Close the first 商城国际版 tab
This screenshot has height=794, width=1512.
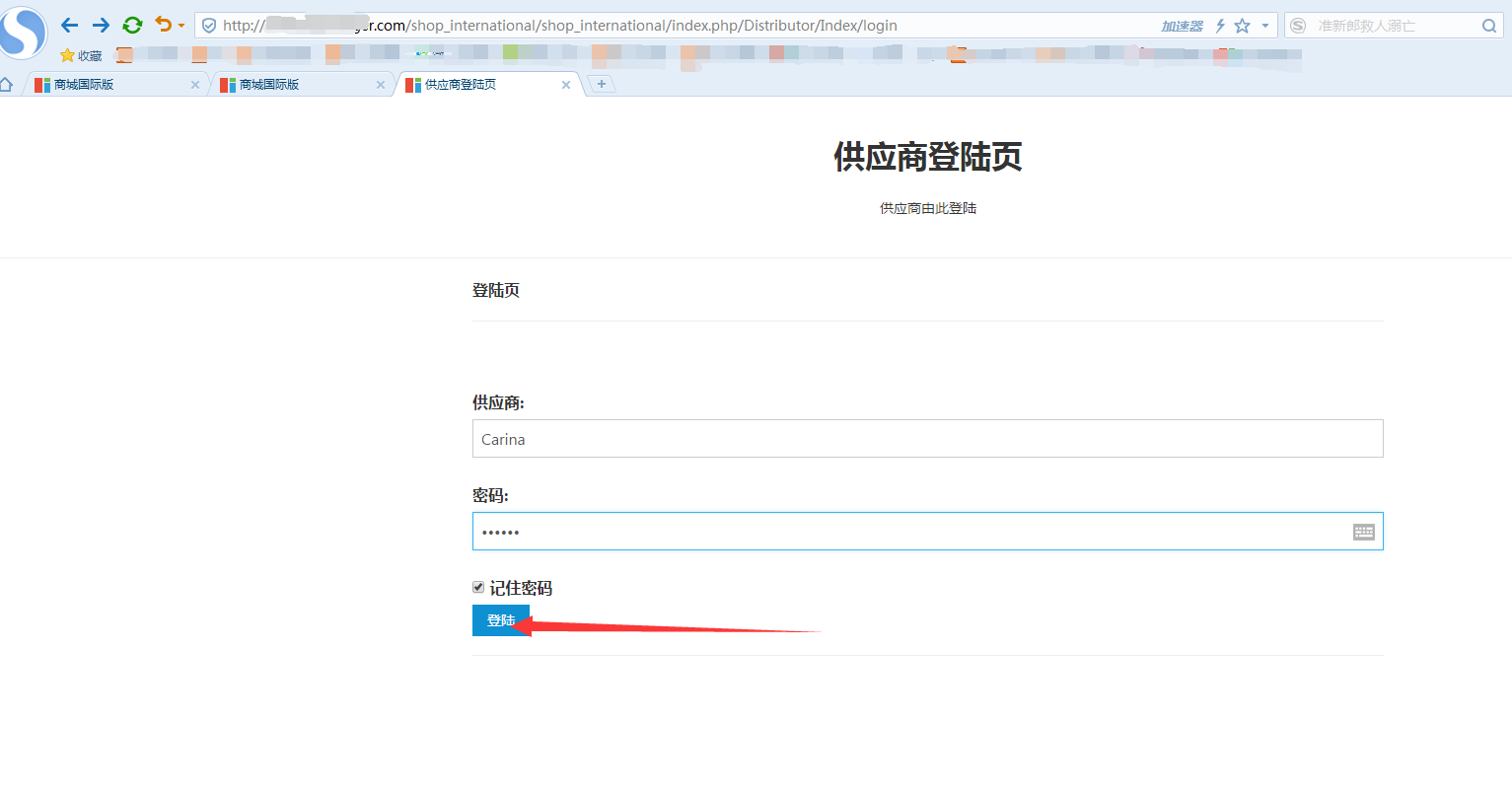pos(194,85)
